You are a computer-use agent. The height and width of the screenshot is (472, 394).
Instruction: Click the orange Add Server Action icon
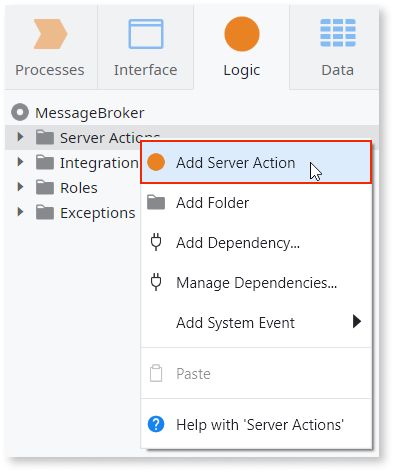(x=156, y=162)
